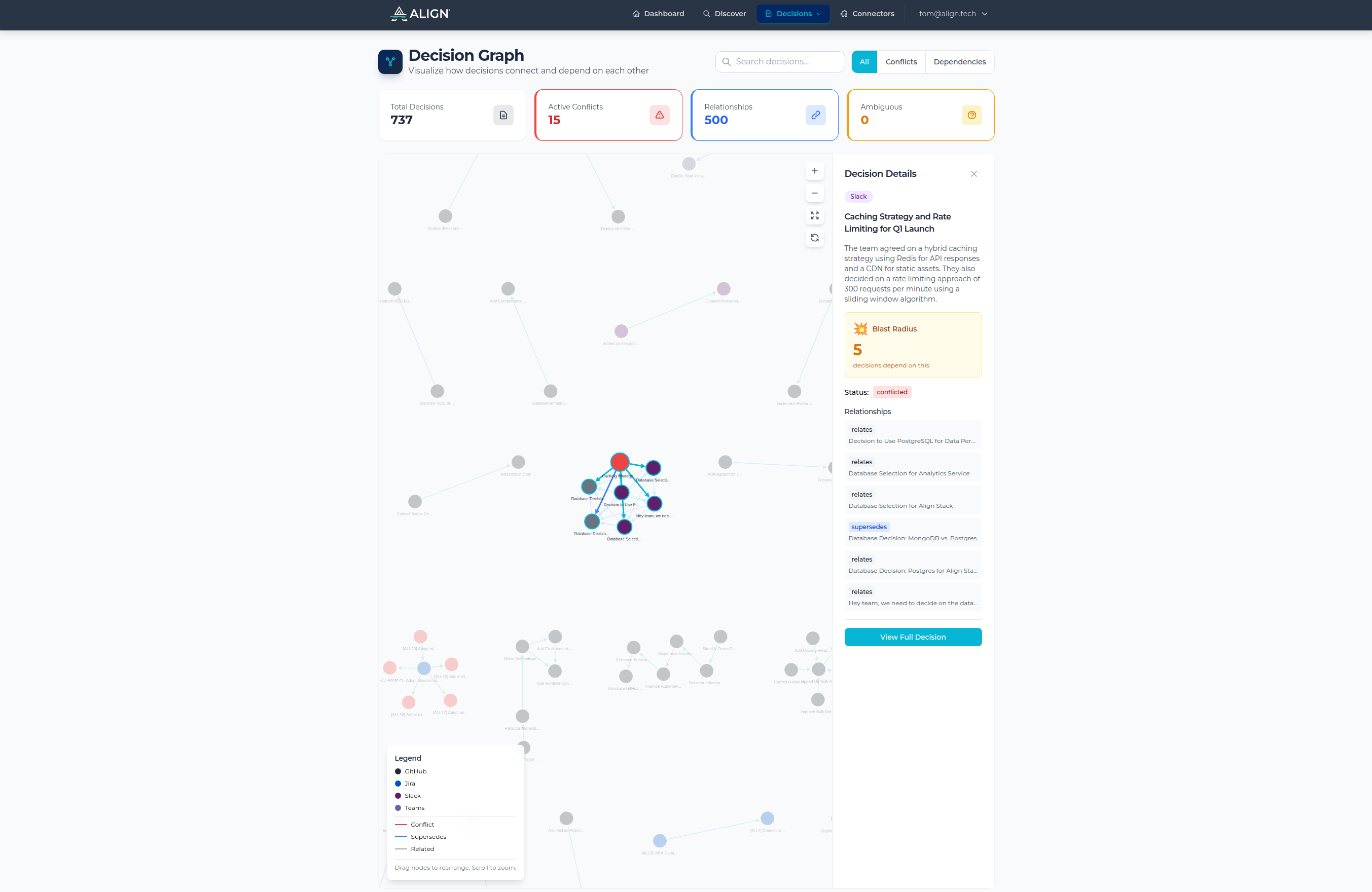Select the Add support for c... node

(725, 462)
